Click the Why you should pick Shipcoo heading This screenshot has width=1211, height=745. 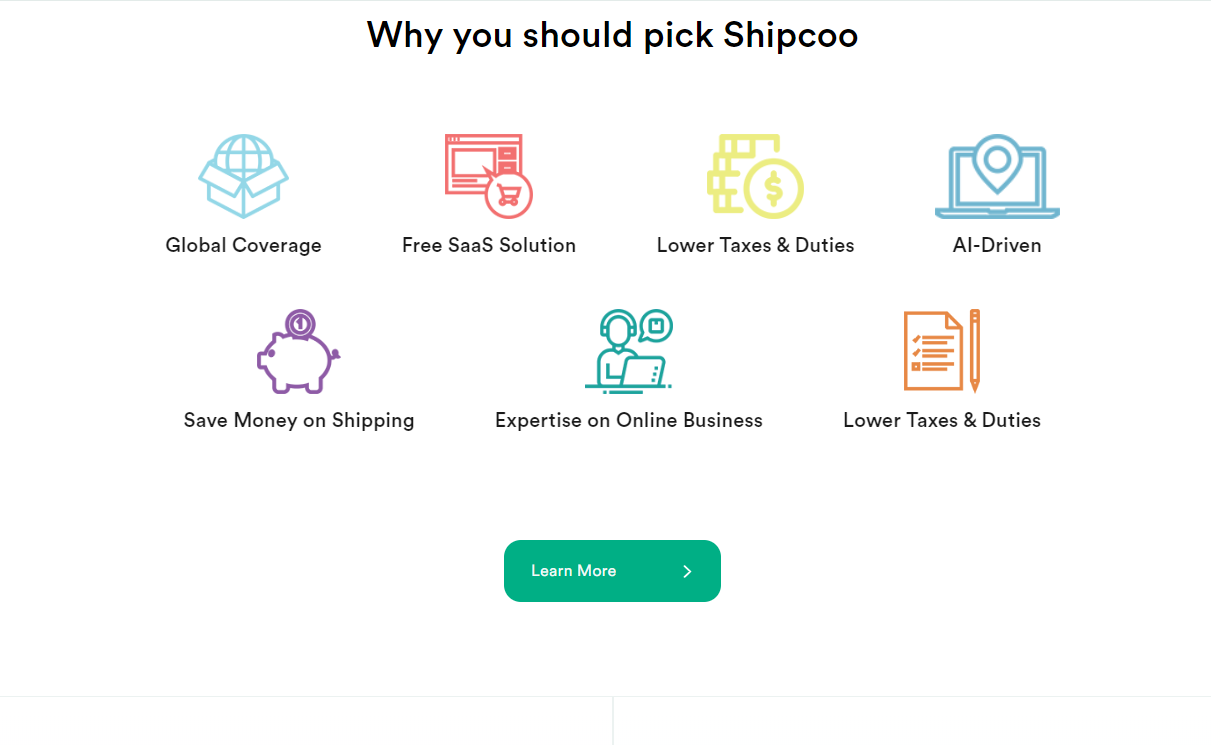612,35
